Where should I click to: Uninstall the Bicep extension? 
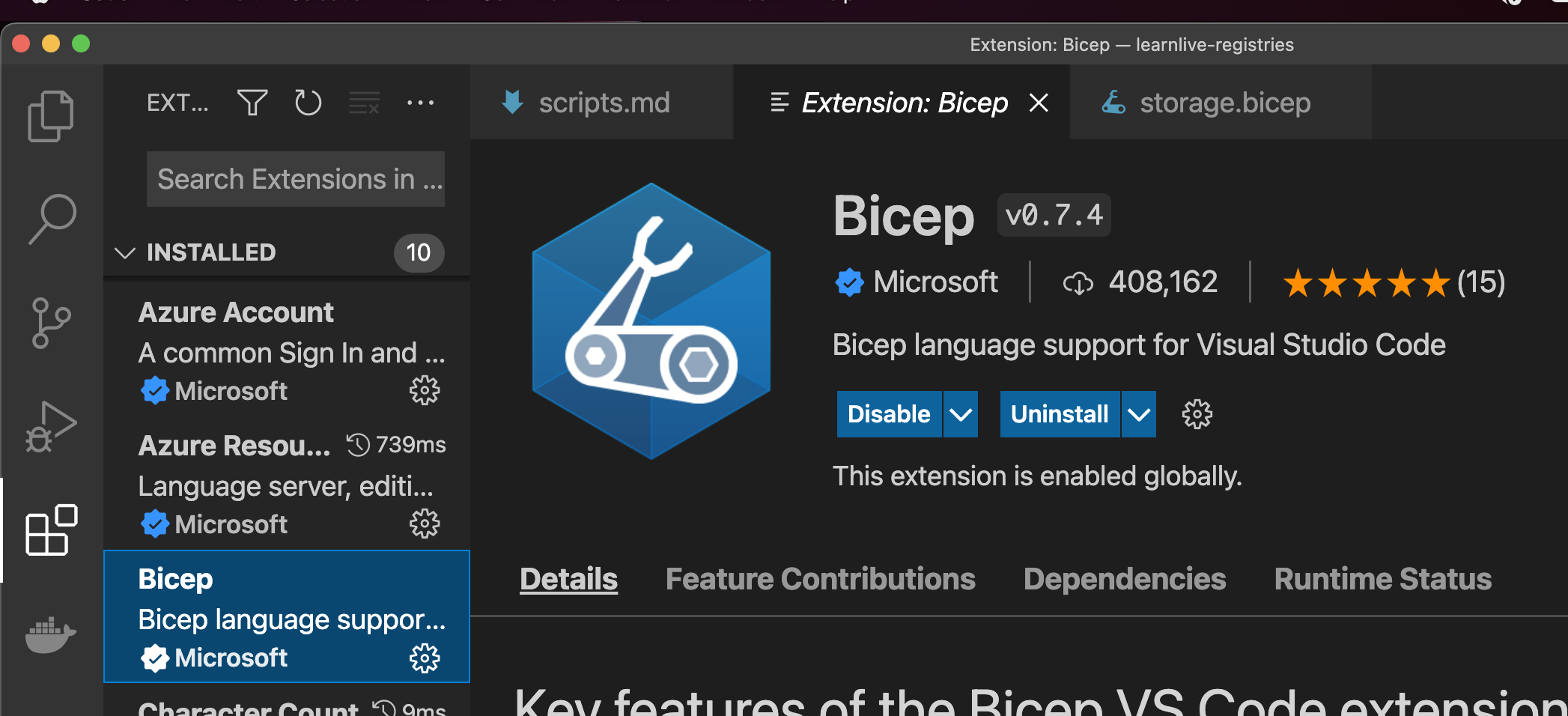(1059, 414)
